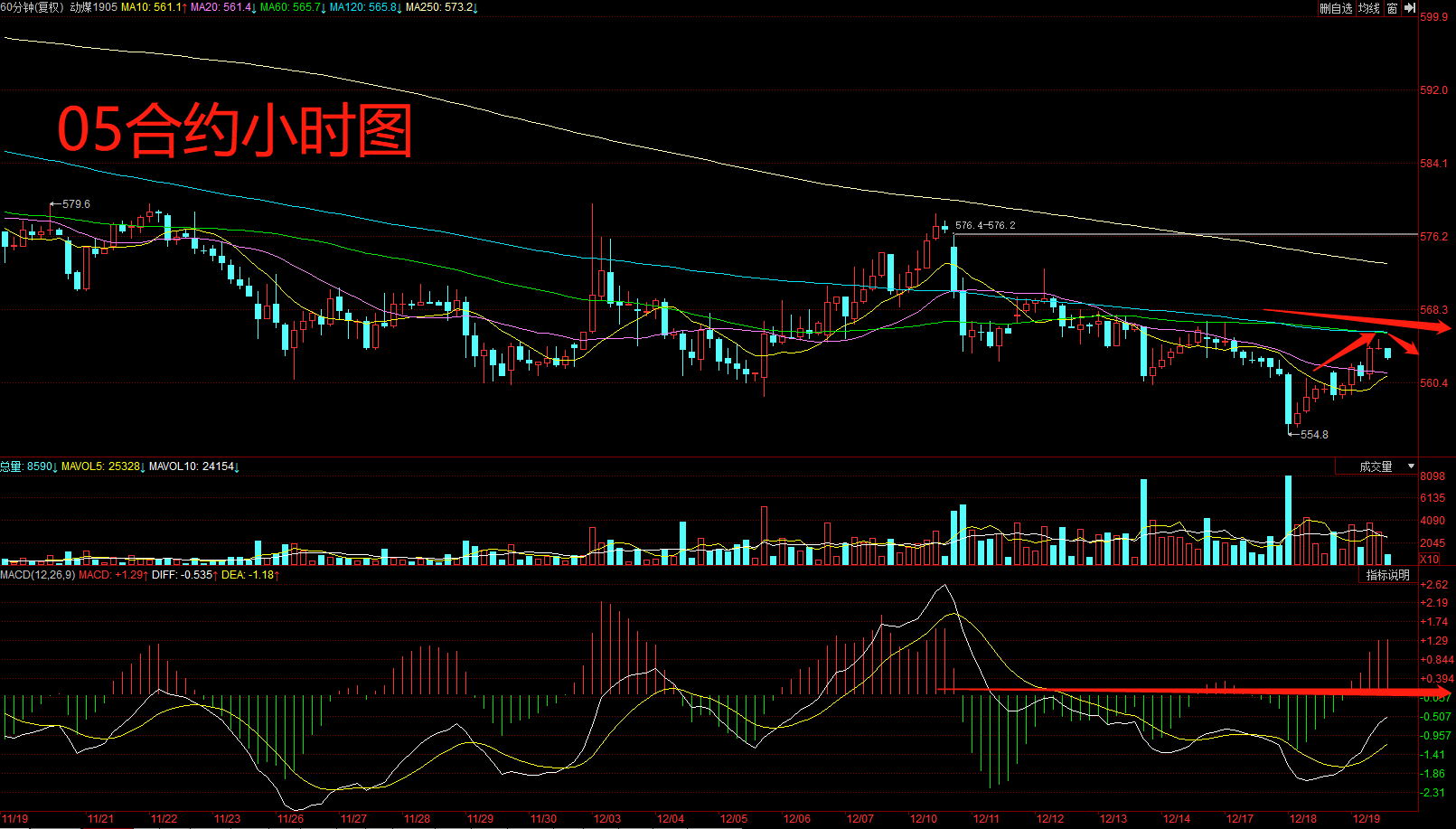Click the 12/03 date on time axis
This screenshot has height=829, width=1456.
click(606, 819)
